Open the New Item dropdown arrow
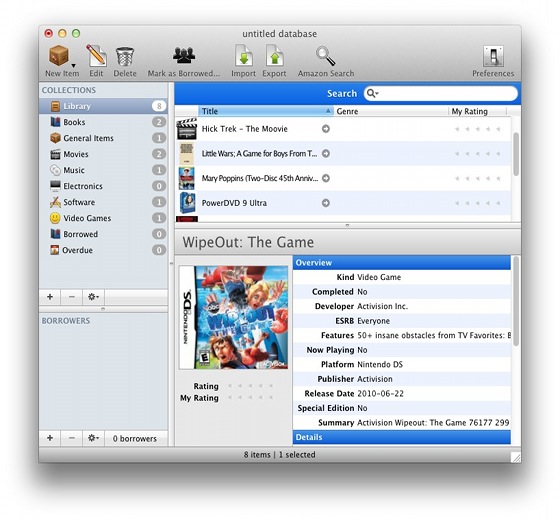The image size is (560, 520). click(x=73, y=65)
